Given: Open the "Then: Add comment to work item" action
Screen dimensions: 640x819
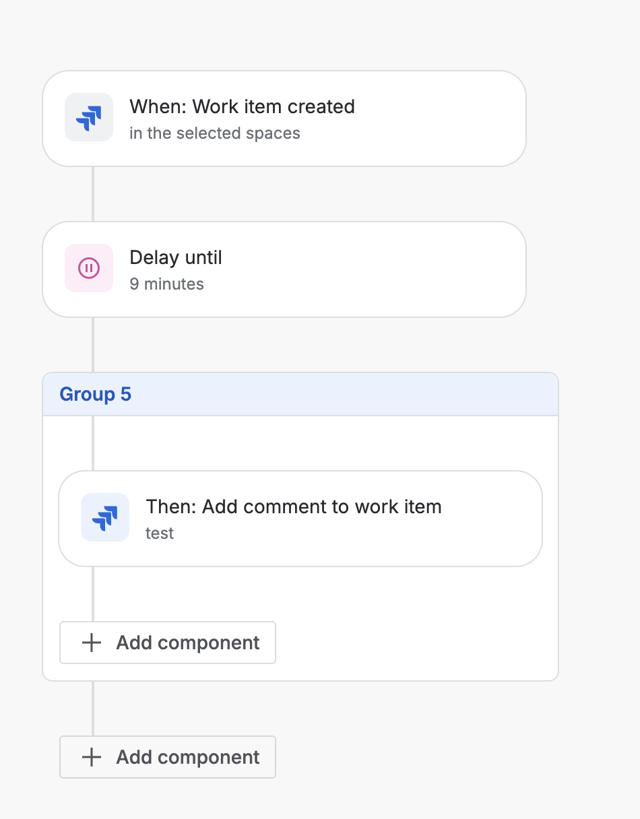Looking at the screenshot, I should tap(300, 517).
